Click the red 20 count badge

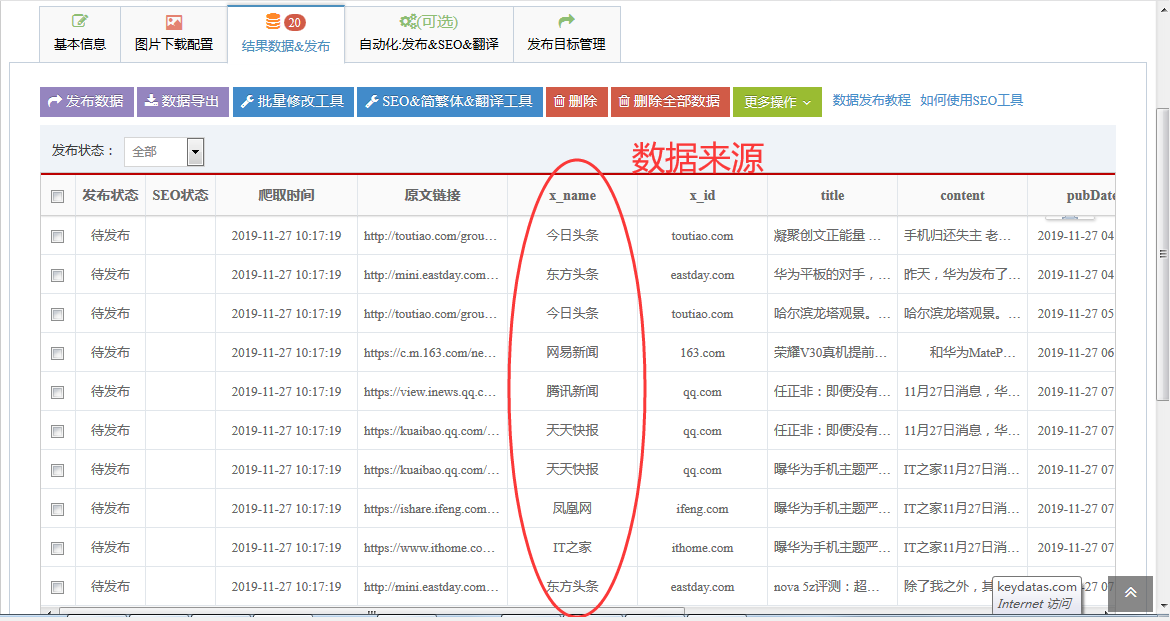tap(294, 22)
